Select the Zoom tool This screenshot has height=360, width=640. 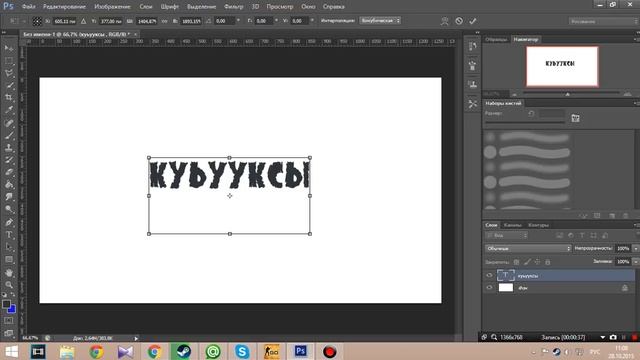tap(9, 284)
